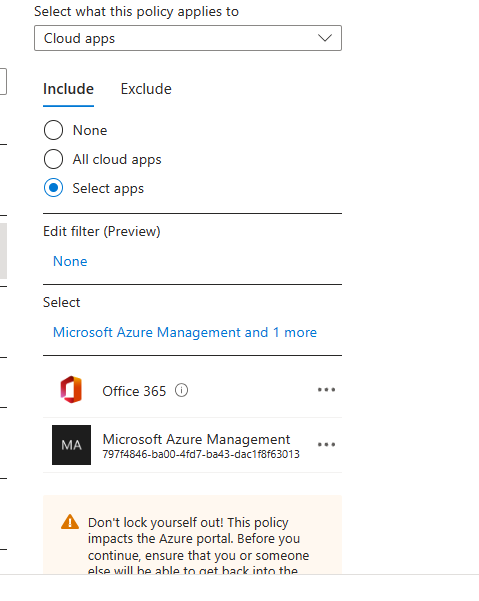Open Microsoft Azure Management ellipsis menu
This screenshot has height=601, width=479.
(326, 445)
